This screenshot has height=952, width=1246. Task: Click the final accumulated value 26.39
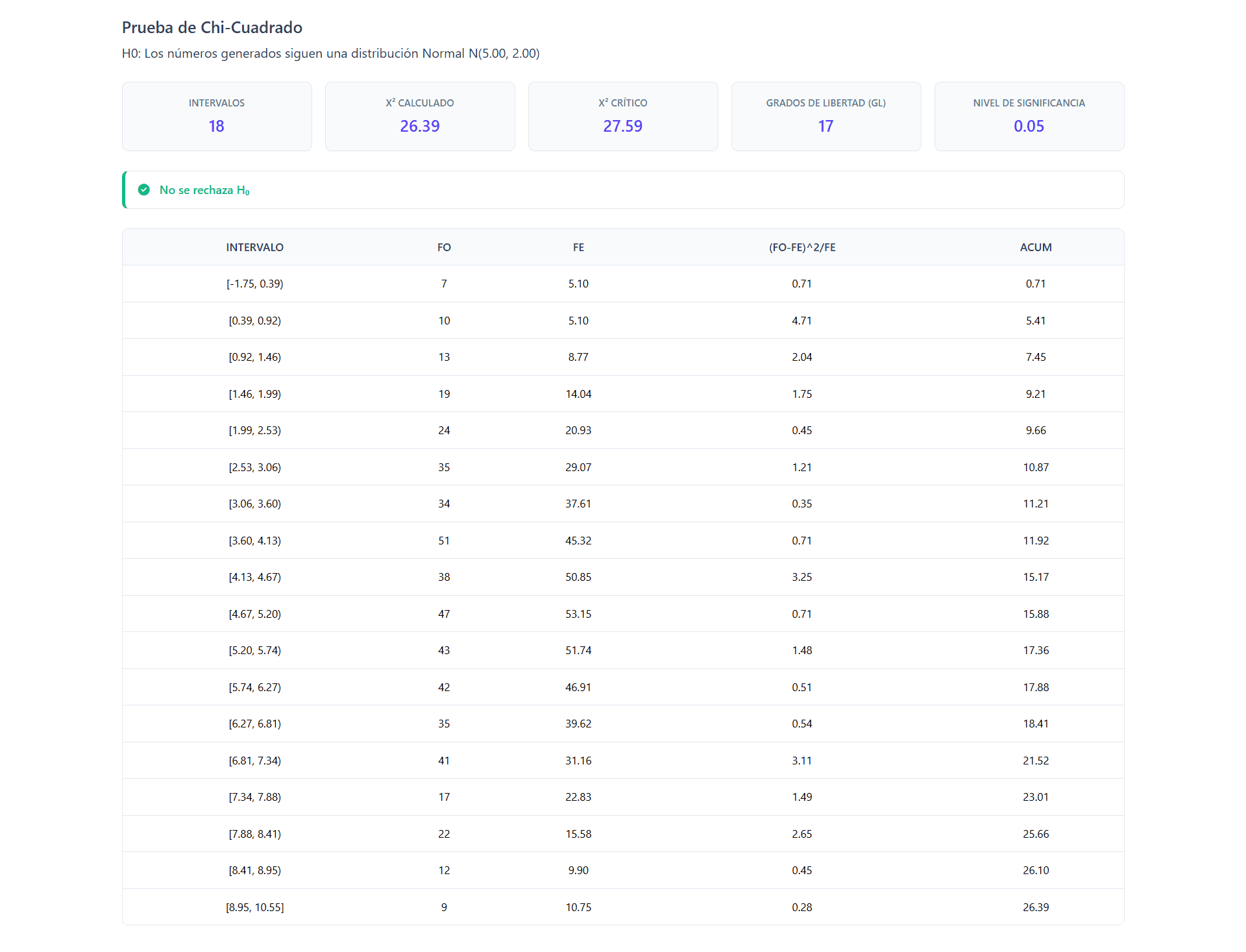click(1036, 907)
